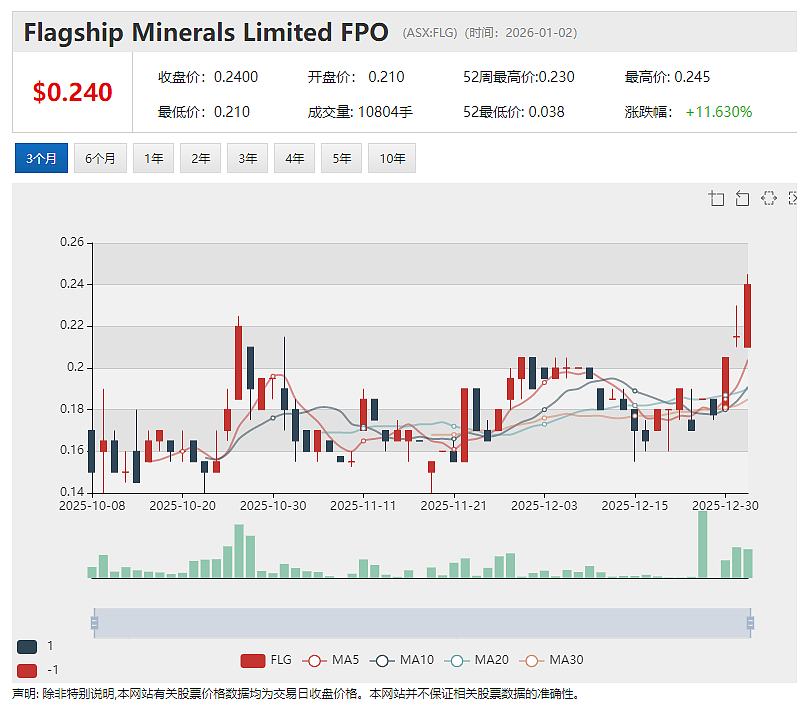The image size is (810, 719).
Task: Click the left handle of zoom slider
Action: (94, 623)
